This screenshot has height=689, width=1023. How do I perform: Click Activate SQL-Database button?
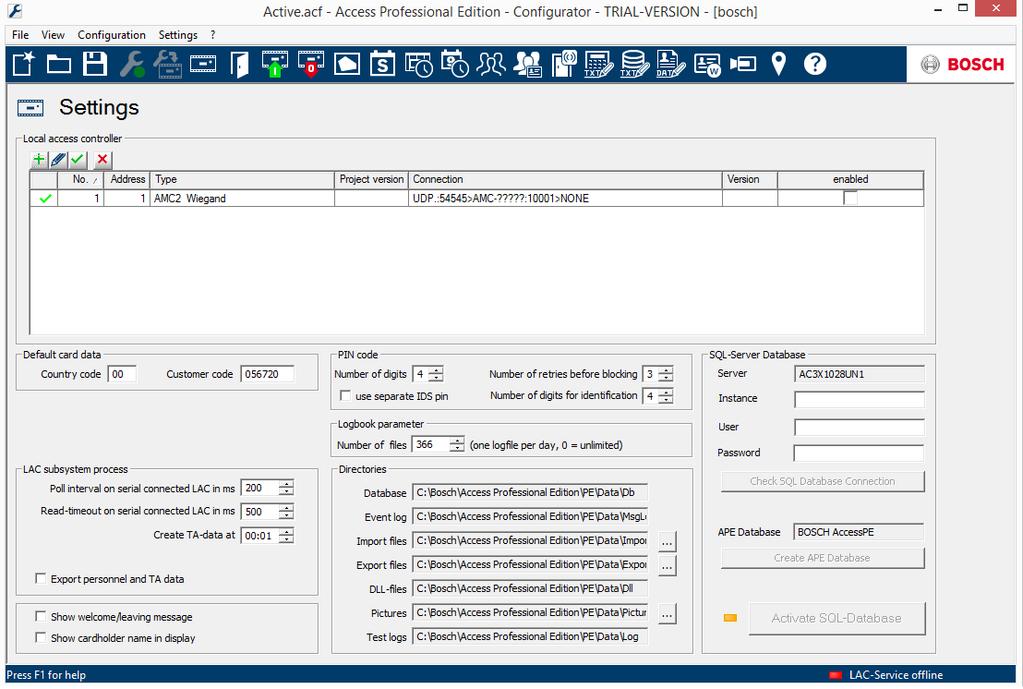pyautogui.click(x=836, y=618)
